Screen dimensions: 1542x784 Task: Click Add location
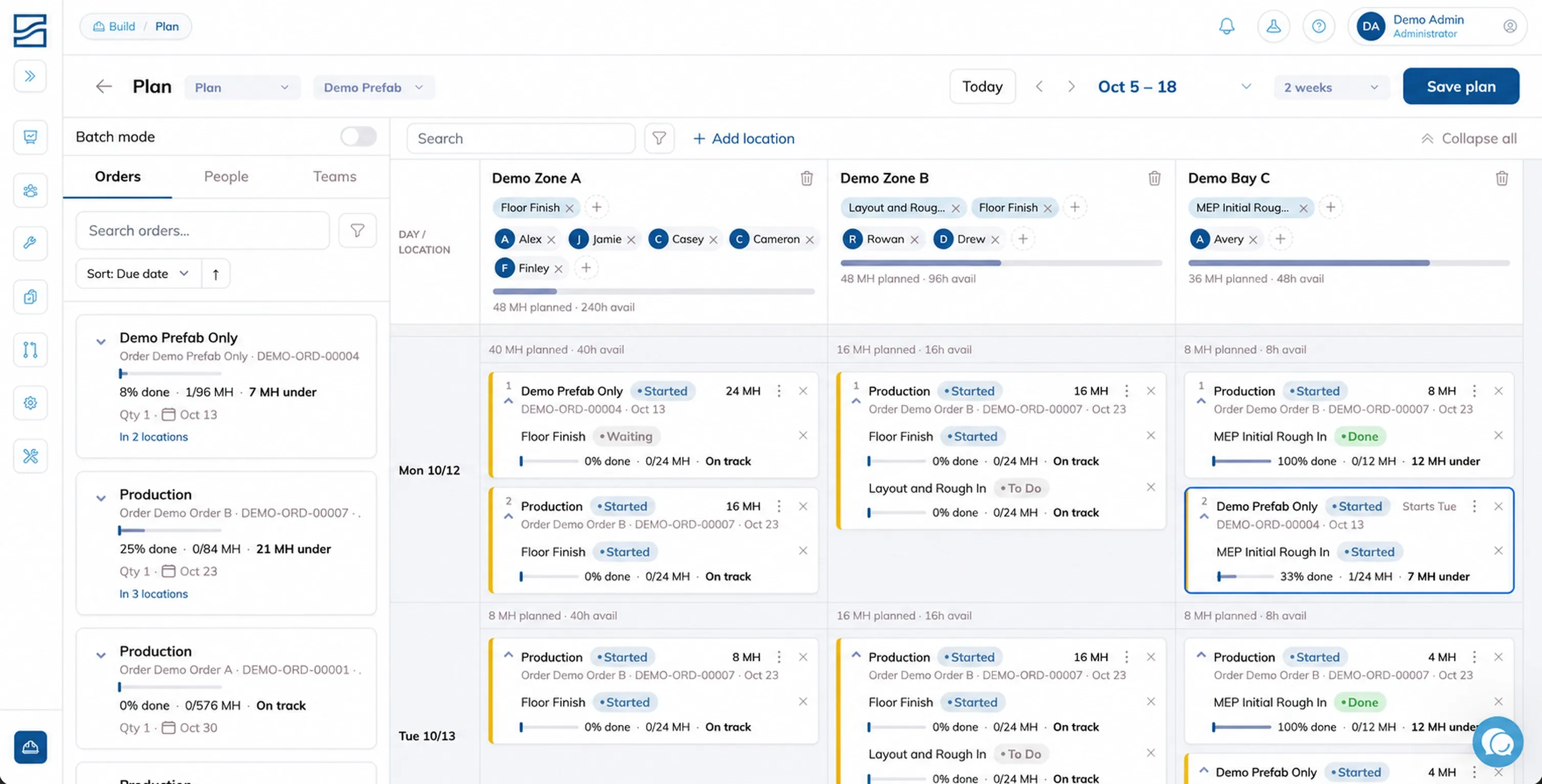[743, 138]
